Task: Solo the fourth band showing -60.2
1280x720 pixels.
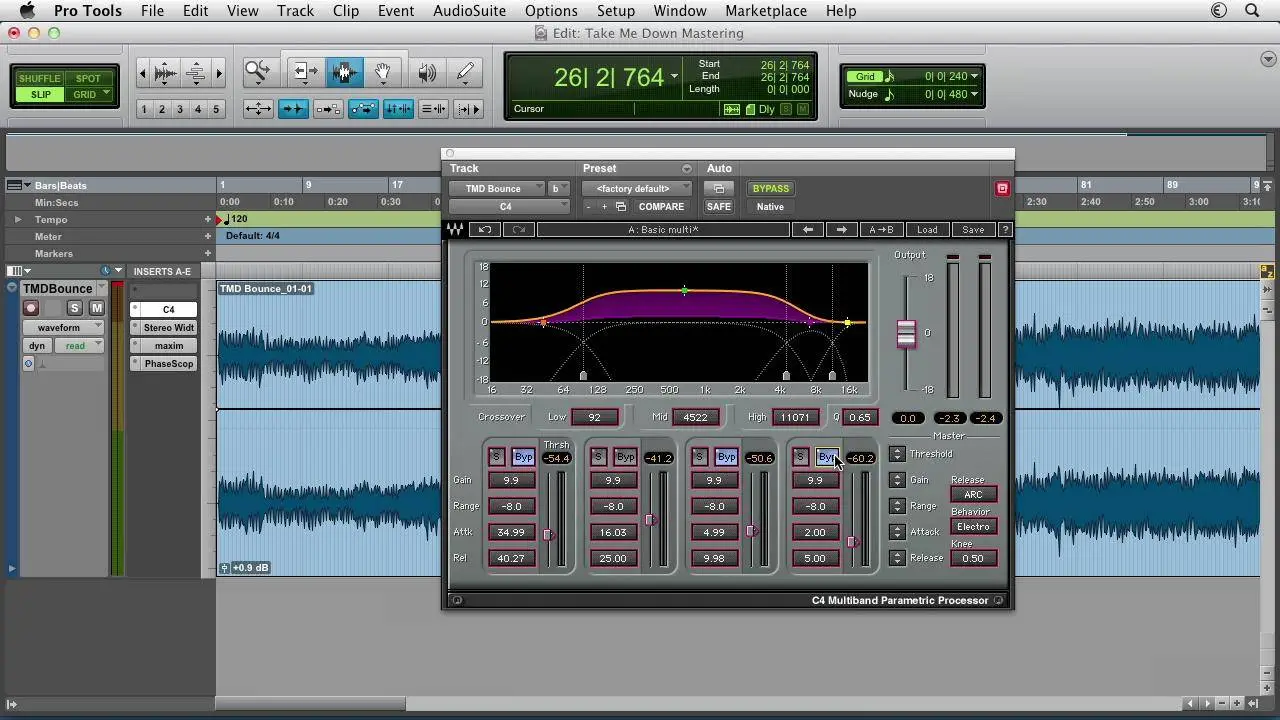Action: (800, 457)
